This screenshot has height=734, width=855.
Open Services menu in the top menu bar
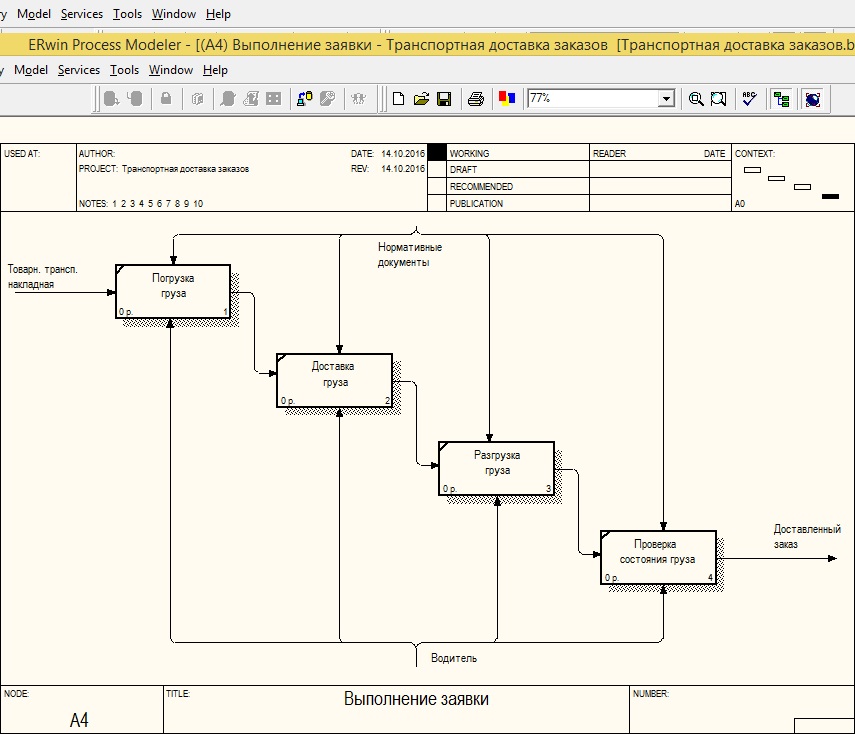[82, 14]
